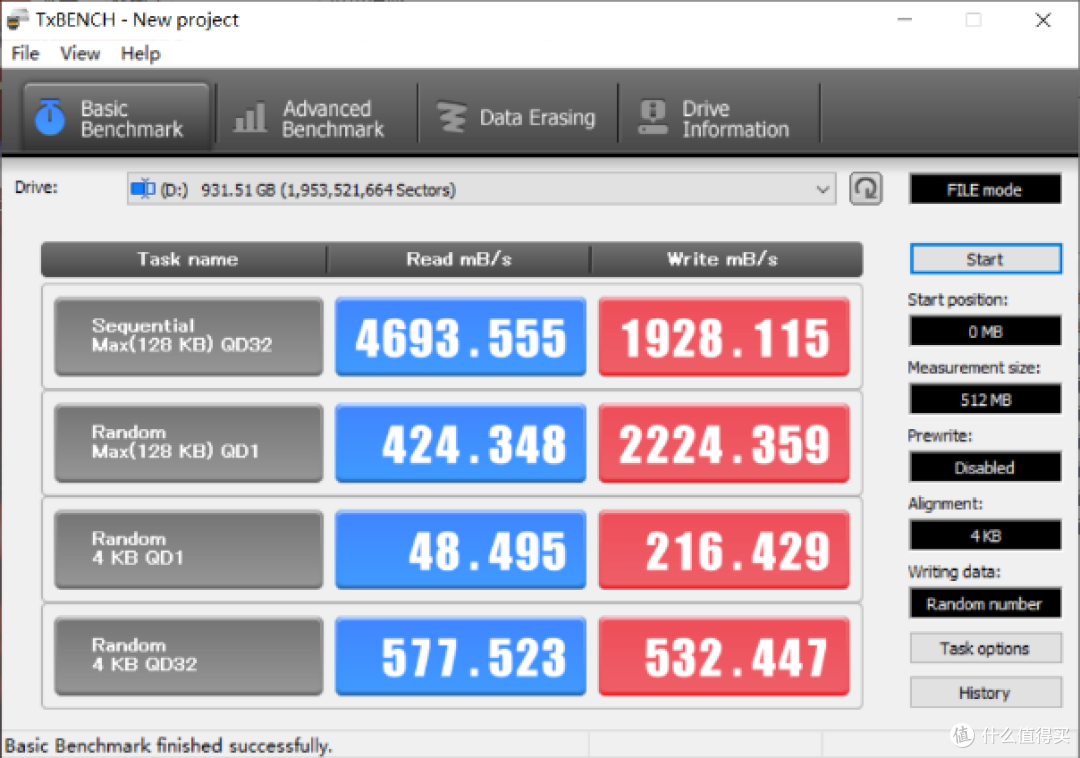Click the refresh drive list icon
This screenshot has height=758, width=1080.
865,189
